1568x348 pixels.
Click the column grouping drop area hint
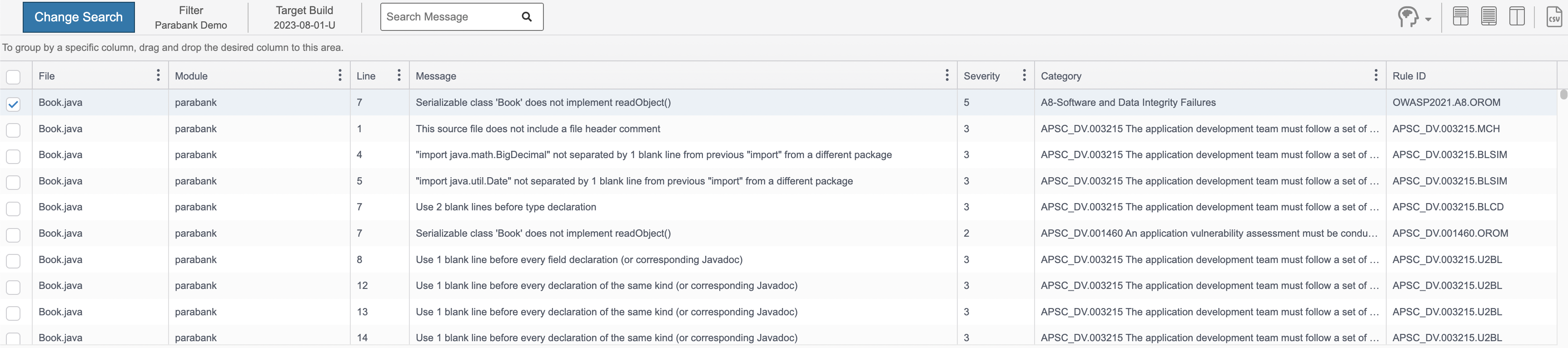click(x=173, y=47)
